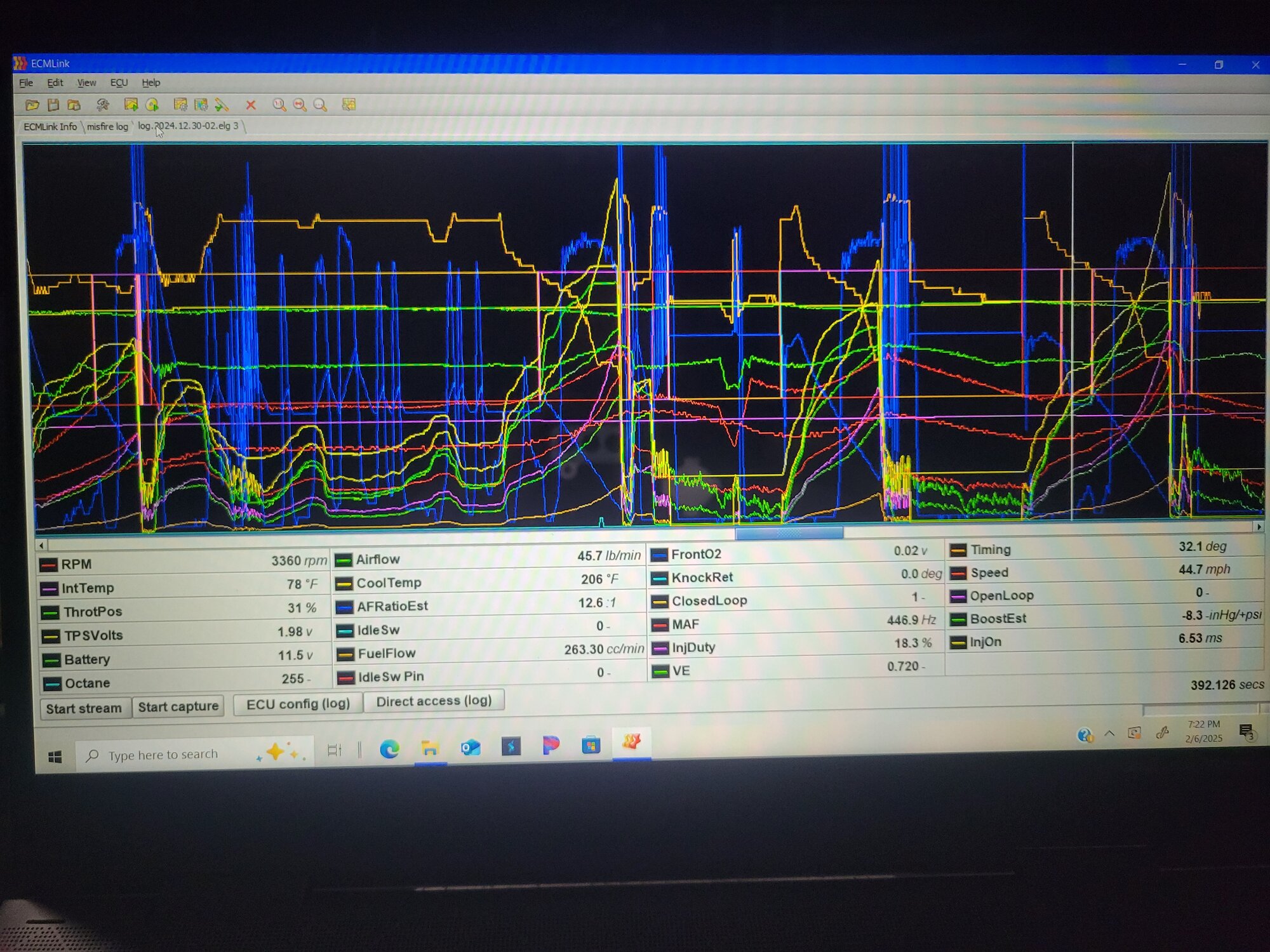
Task: Delete with the red X icon
Action: tap(251, 105)
